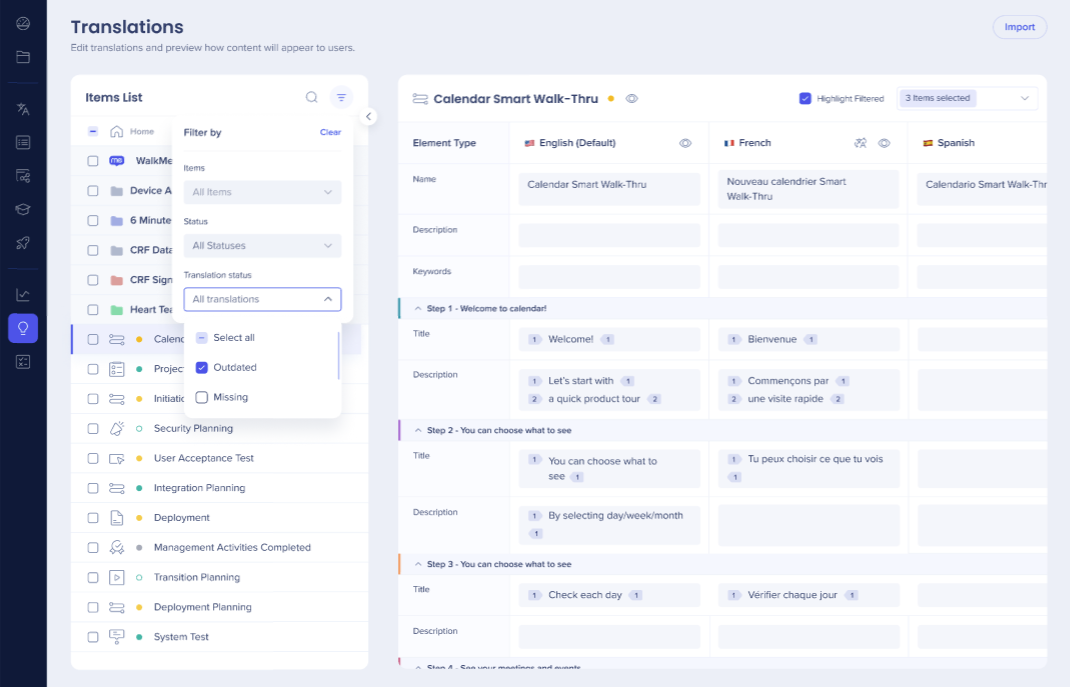Click the filter icon in Items List

342,97
